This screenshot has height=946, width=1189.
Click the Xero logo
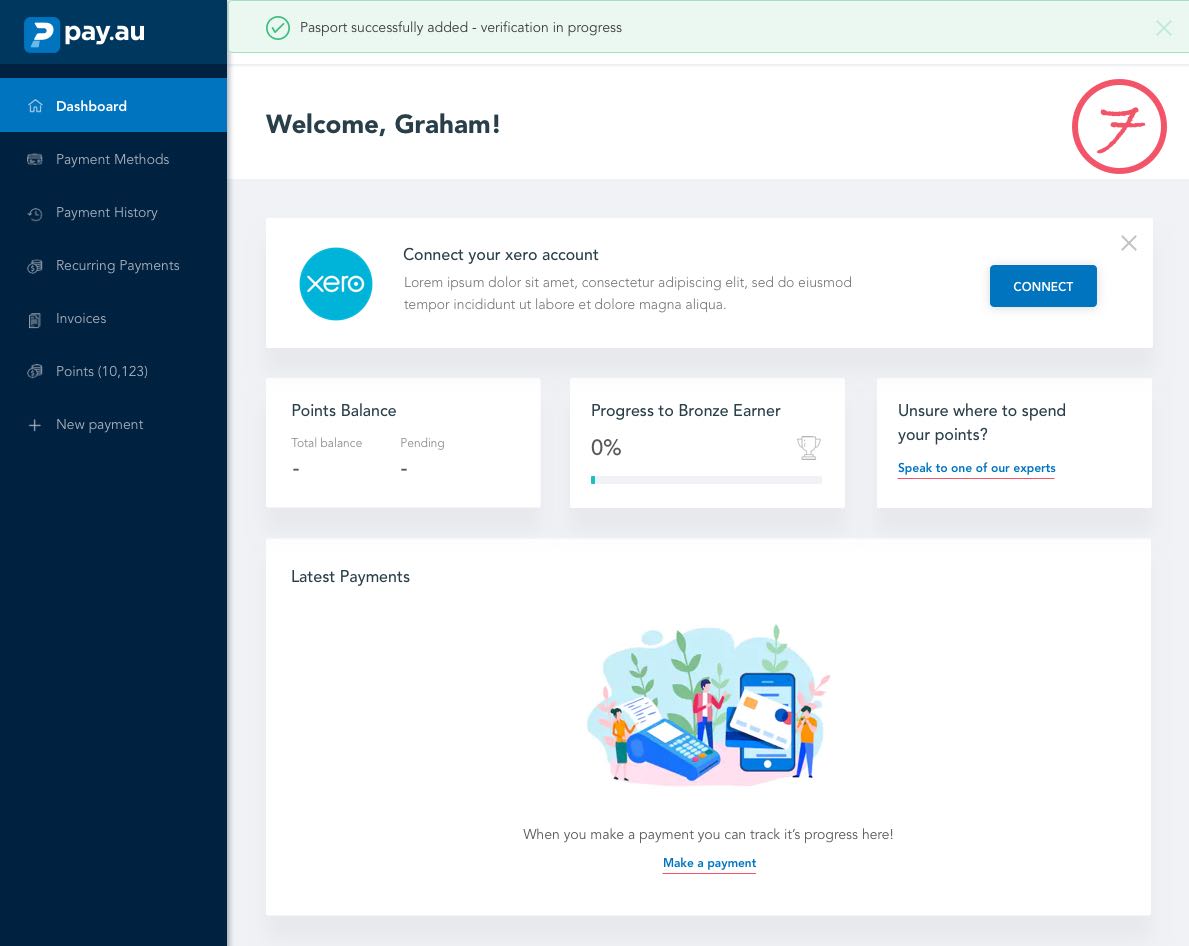tap(336, 284)
